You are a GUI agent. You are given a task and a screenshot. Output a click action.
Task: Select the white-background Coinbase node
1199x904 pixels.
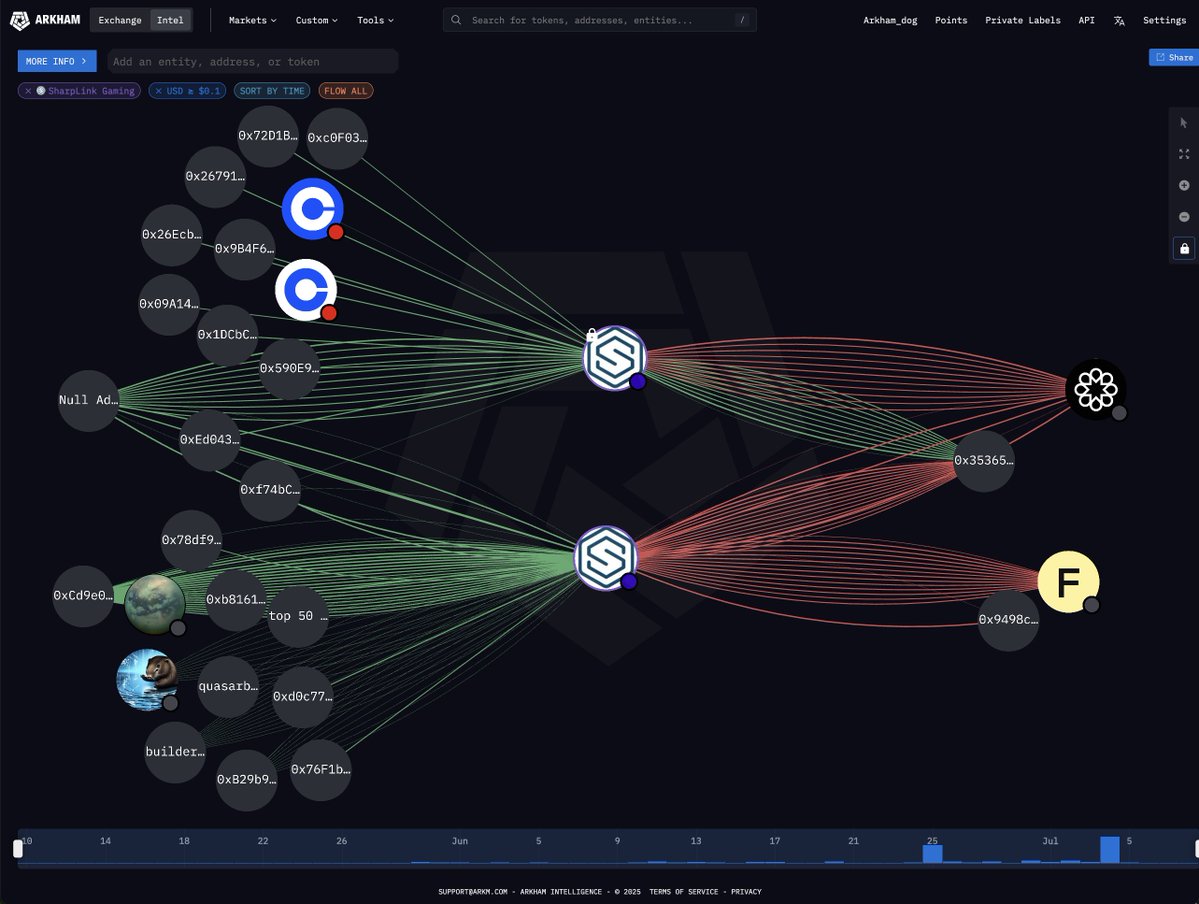[x=306, y=290]
